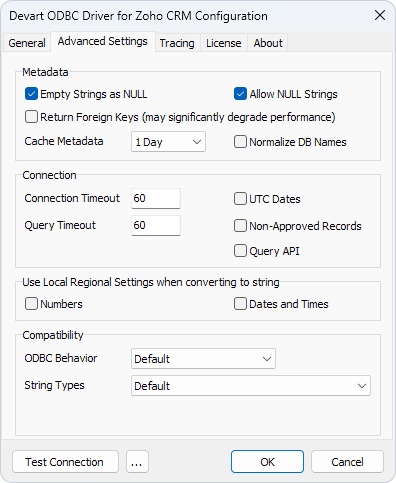
Task: Click the ODBC Behavior label
Action: [61, 358]
